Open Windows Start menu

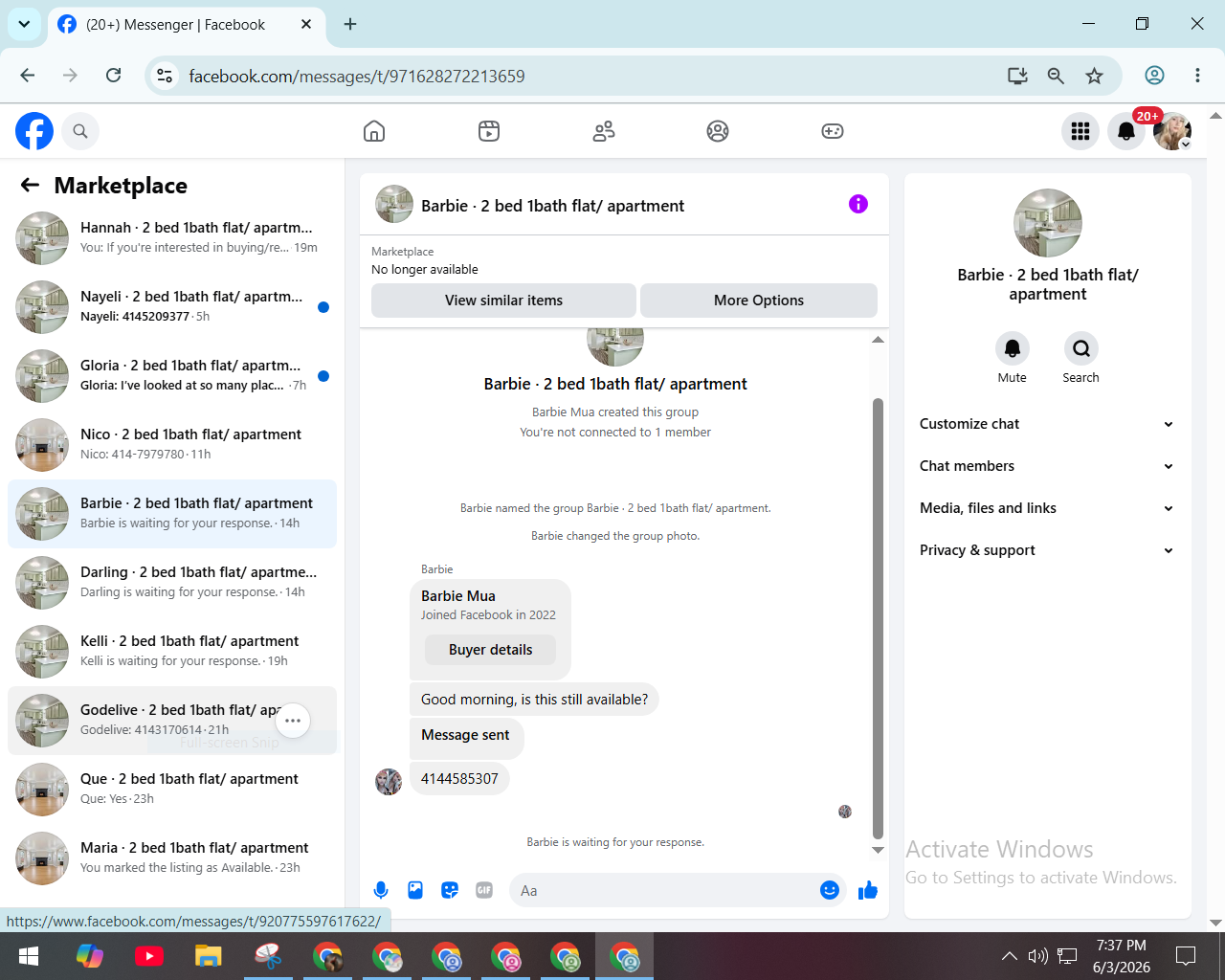click(x=29, y=956)
